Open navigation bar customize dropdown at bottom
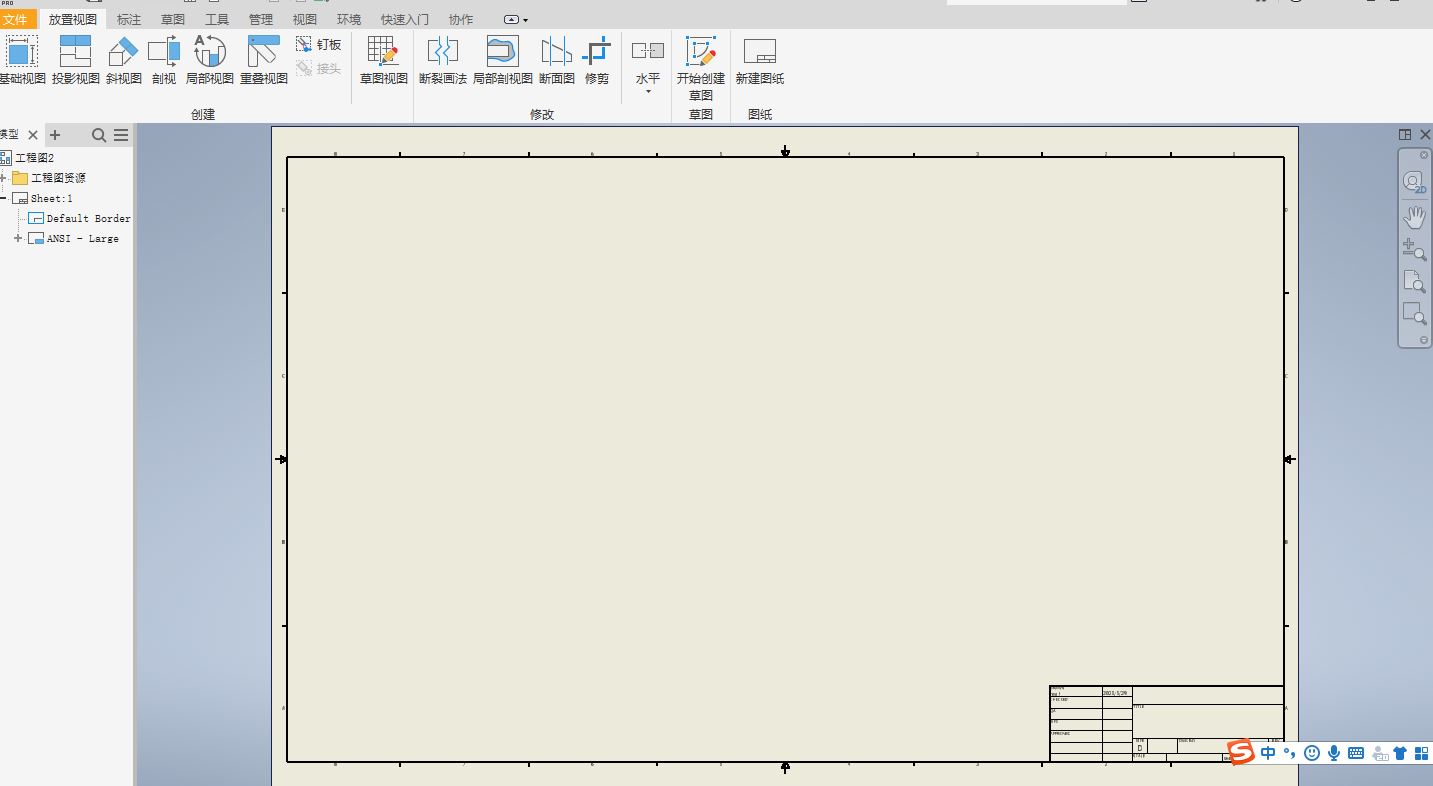This screenshot has height=786, width=1433. [1424, 341]
